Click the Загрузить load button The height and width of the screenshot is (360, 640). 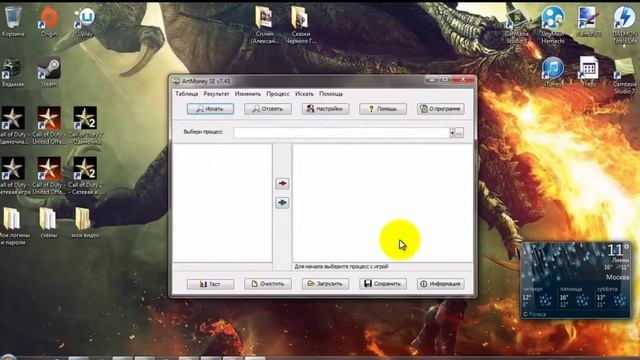click(x=325, y=284)
